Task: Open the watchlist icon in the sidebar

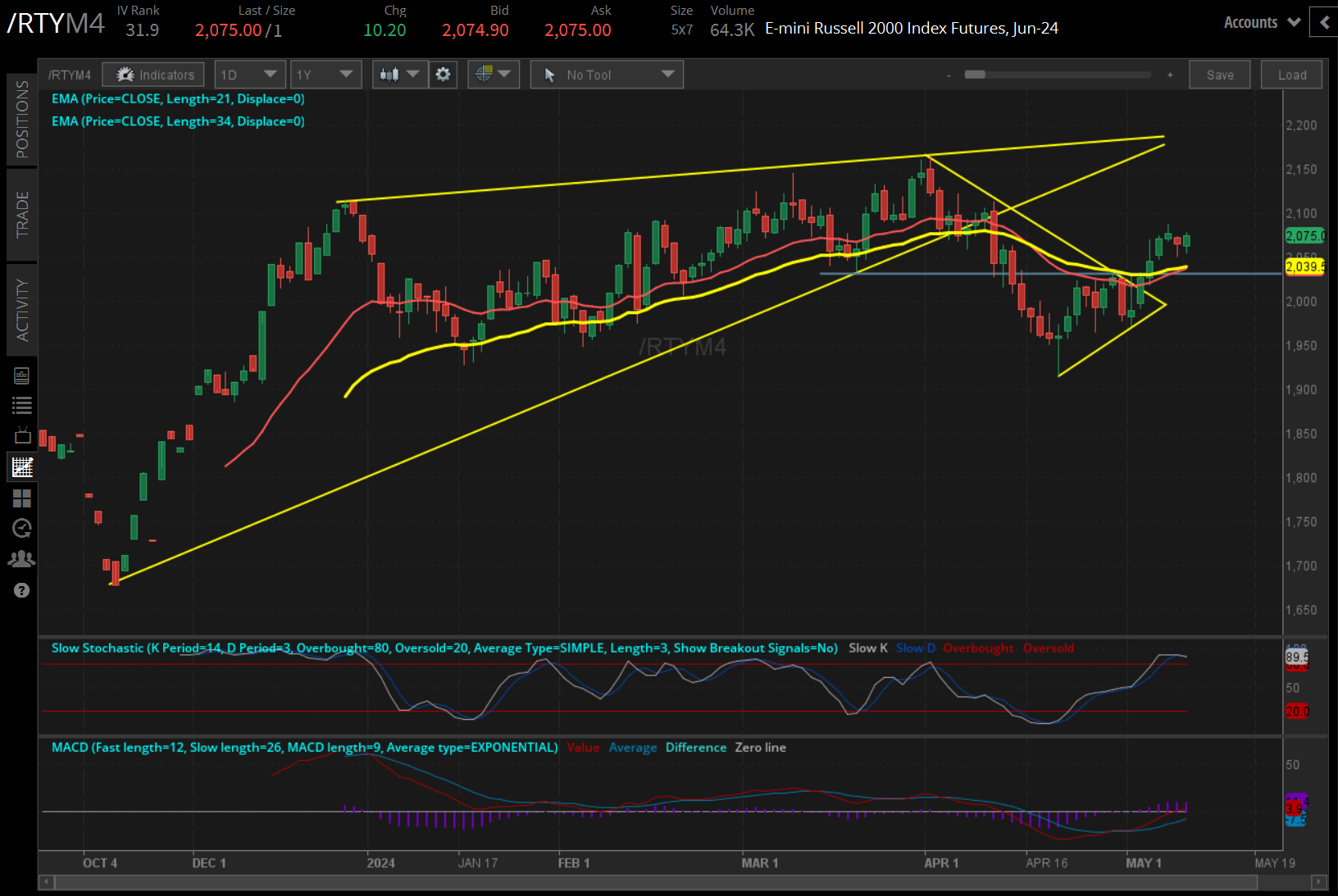Action: point(22,404)
